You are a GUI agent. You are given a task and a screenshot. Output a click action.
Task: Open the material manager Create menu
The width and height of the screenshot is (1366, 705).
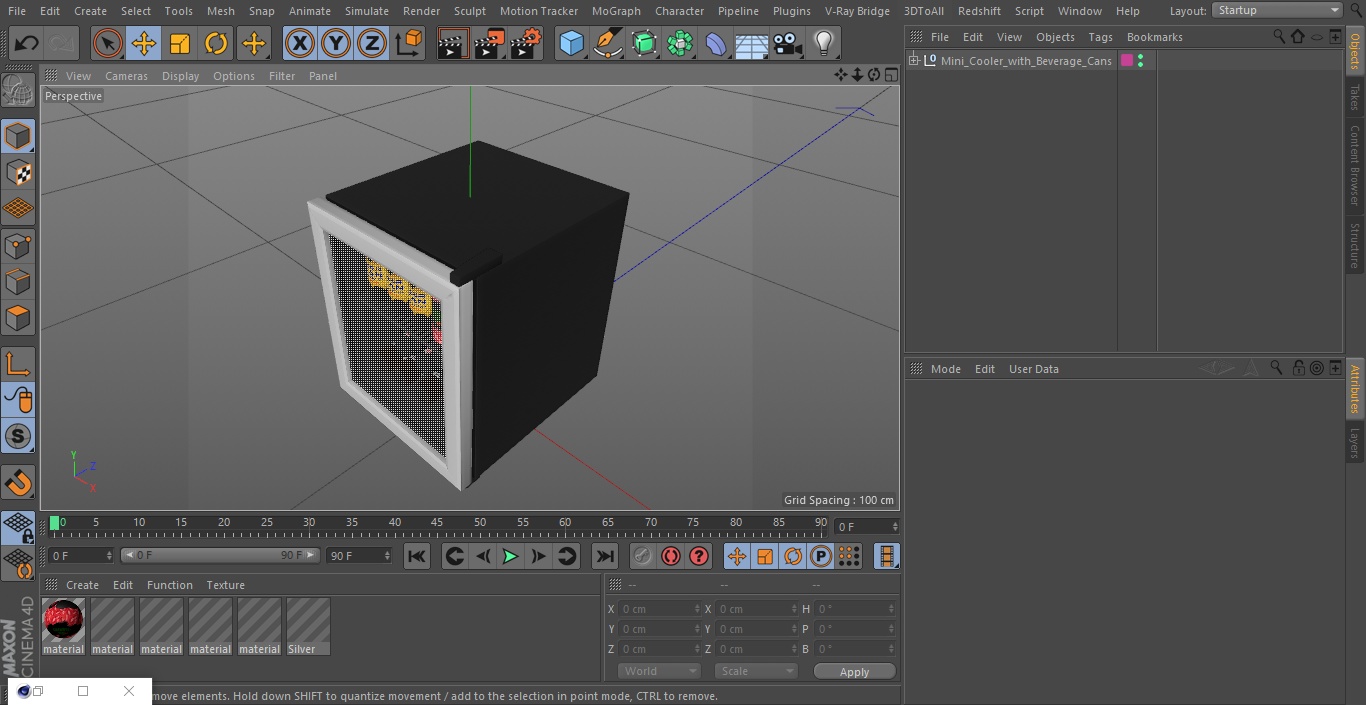click(x=82, y=585)
